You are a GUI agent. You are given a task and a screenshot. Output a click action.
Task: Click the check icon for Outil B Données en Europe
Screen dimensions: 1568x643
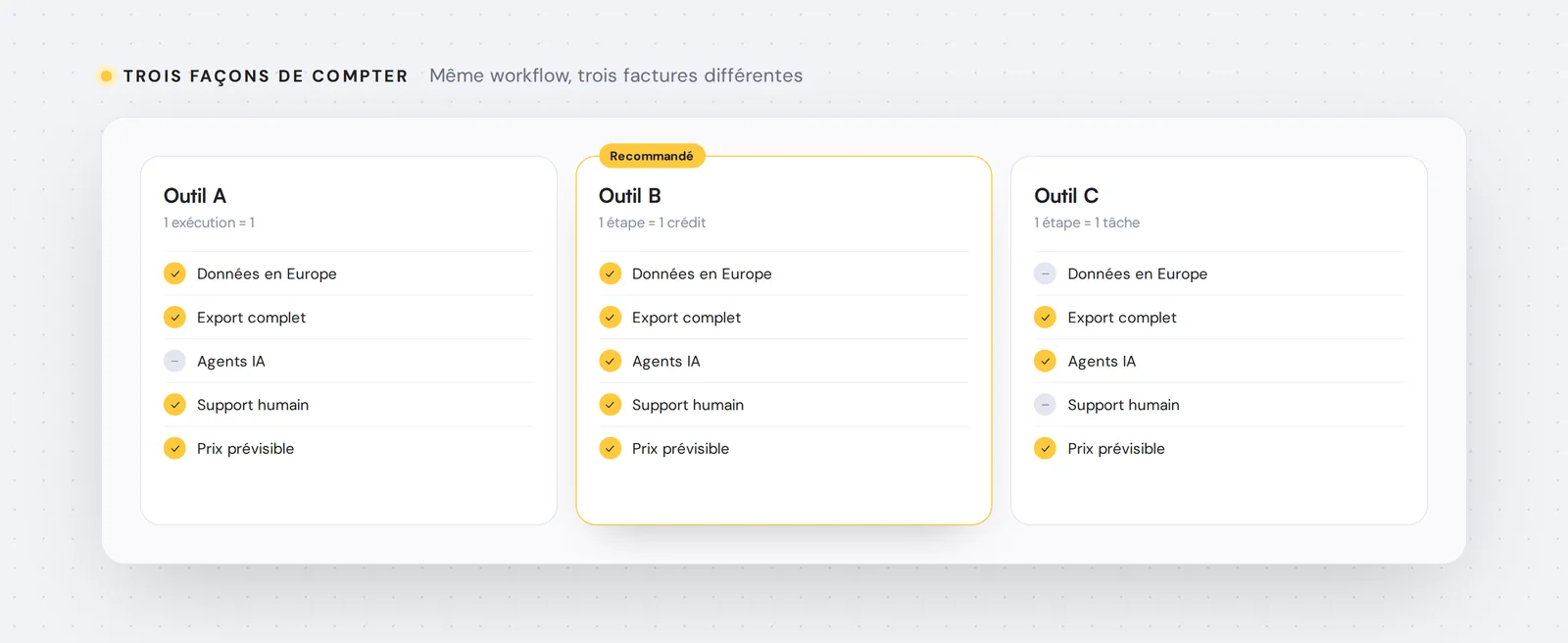pyautogui.click(x=610, y=273)
